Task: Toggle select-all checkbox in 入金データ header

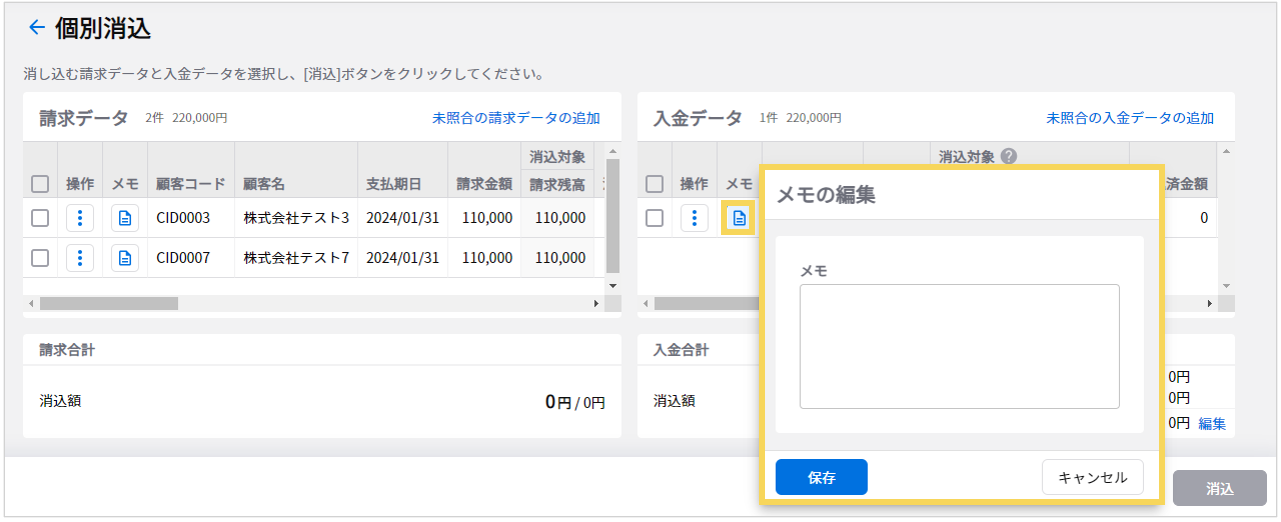Action: tap(654, 184)
